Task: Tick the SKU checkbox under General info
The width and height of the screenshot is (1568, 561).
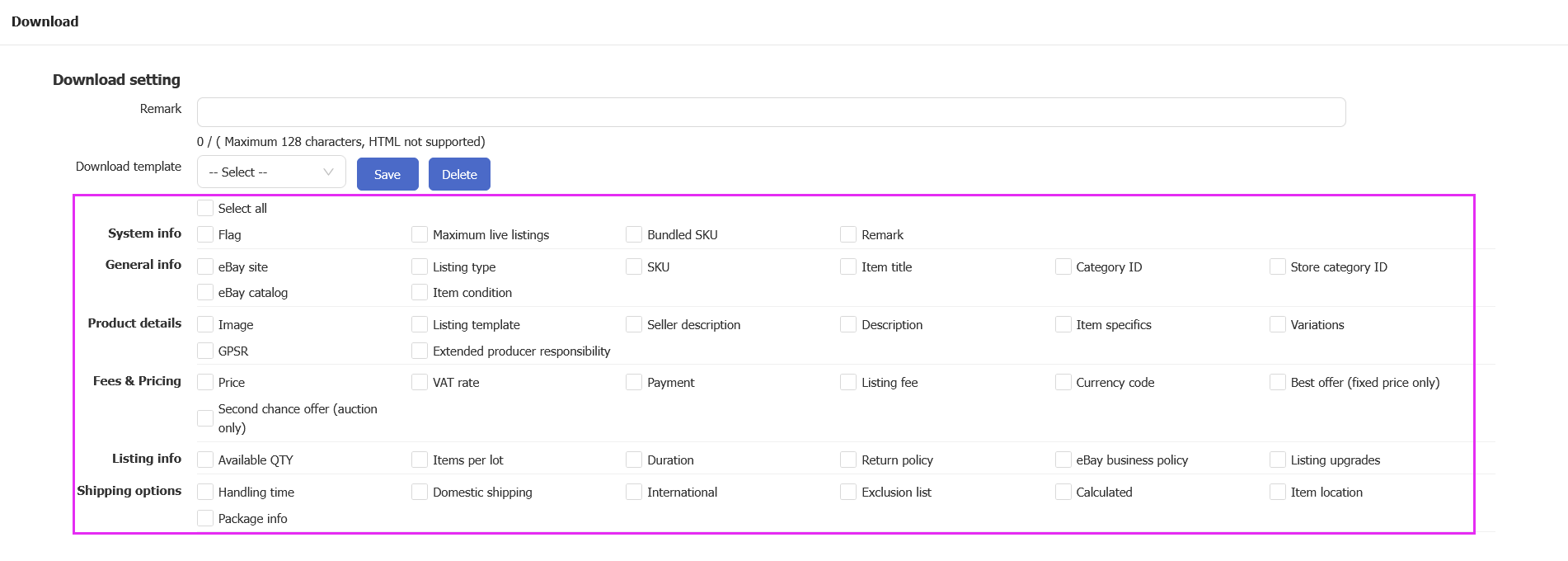Action: [634, 266]
